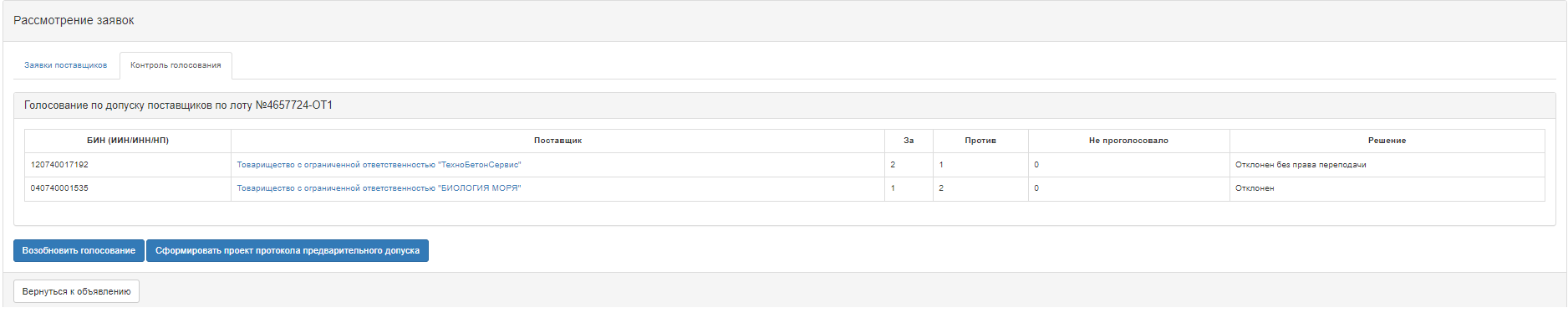
Task: Click the Рассмотрение заявок page title
Action: pyautogui.click(x=74, y=20)
